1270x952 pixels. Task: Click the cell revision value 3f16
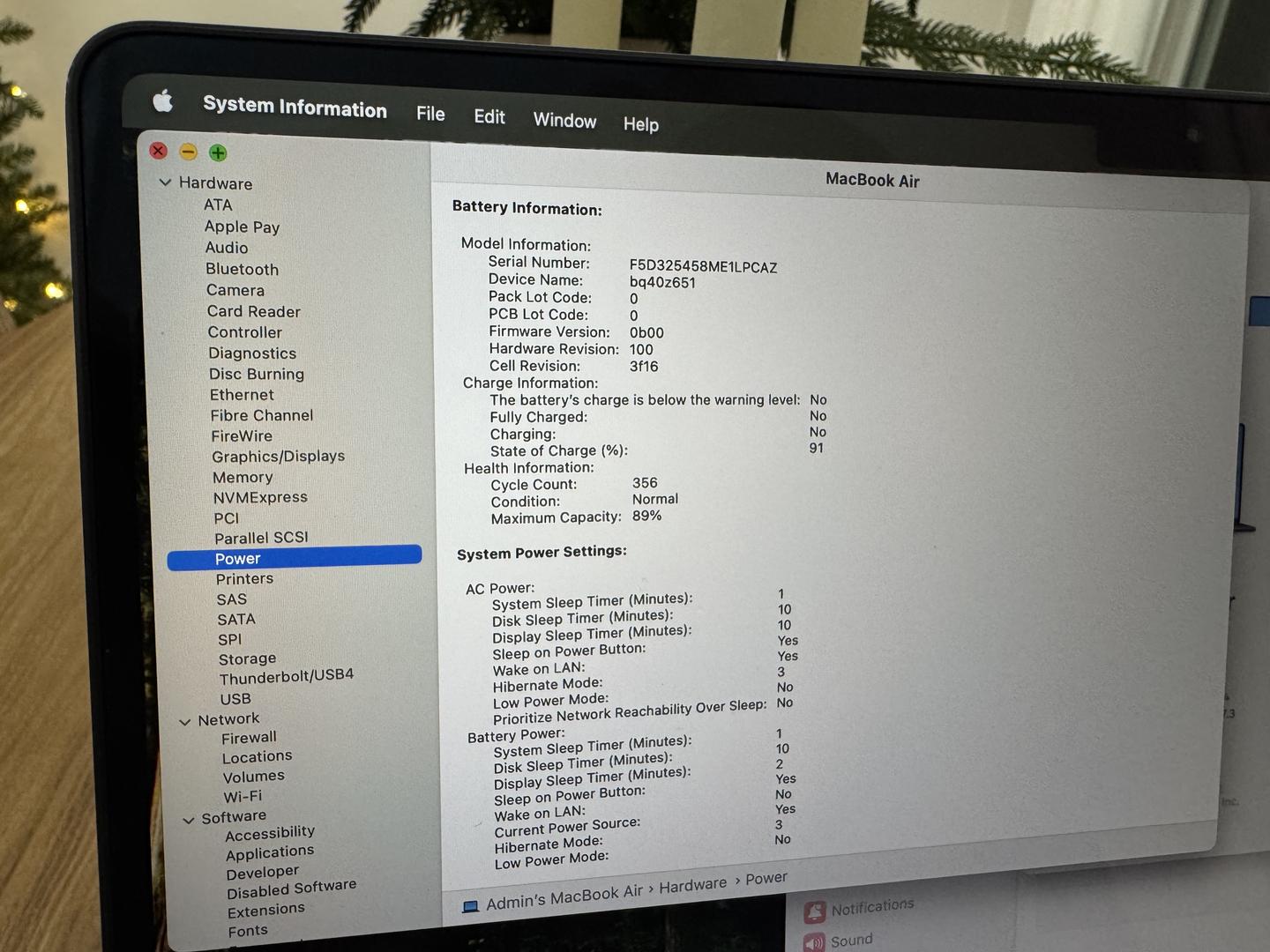[x=644, y=366]
